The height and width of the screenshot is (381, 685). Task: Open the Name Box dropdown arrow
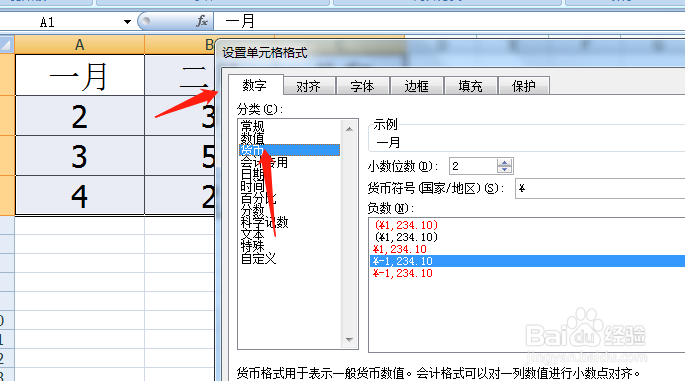pyautogui.click(x=127, y=22)
